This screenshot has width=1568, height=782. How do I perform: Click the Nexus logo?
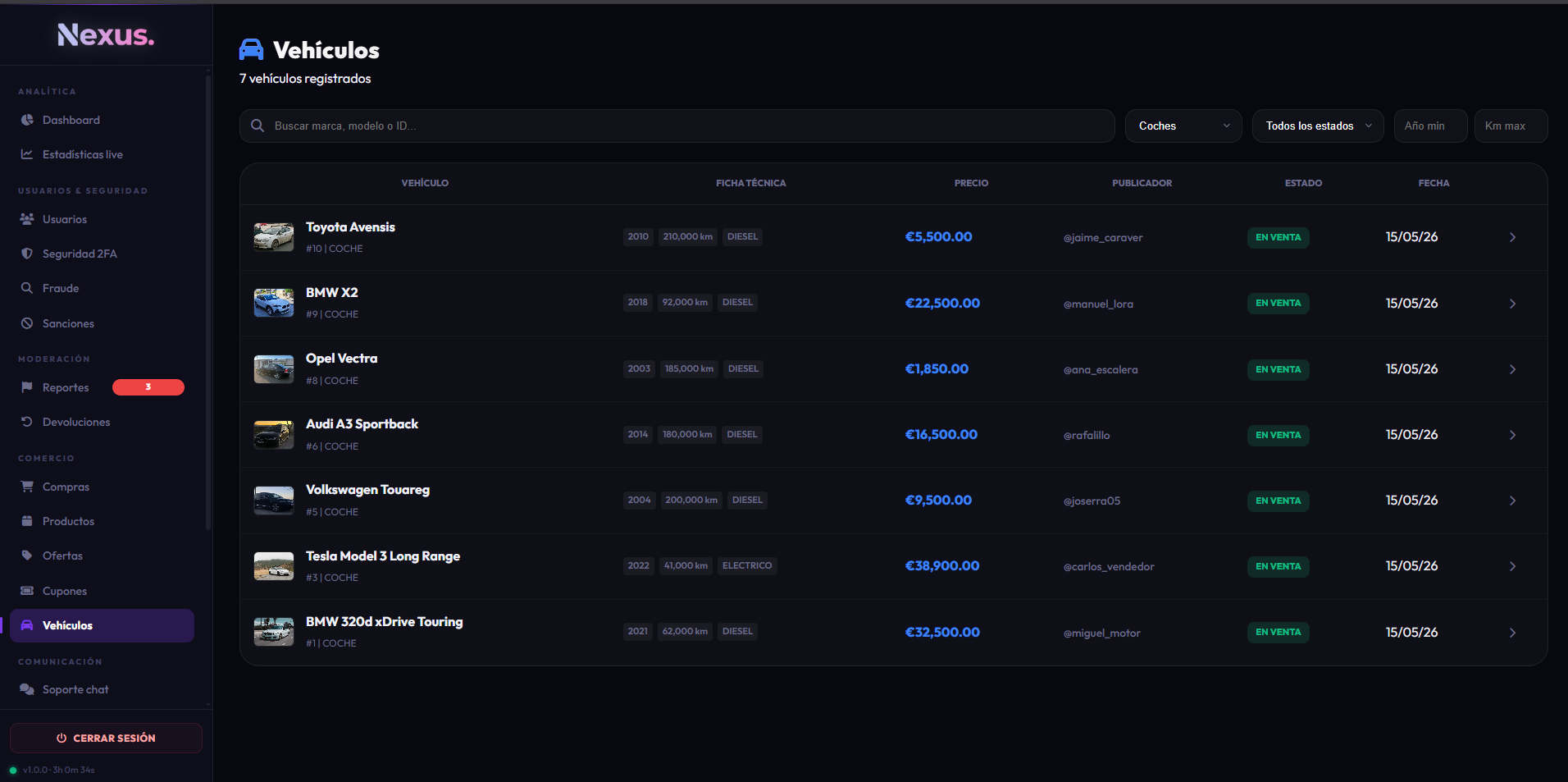[x=106, y=34]
